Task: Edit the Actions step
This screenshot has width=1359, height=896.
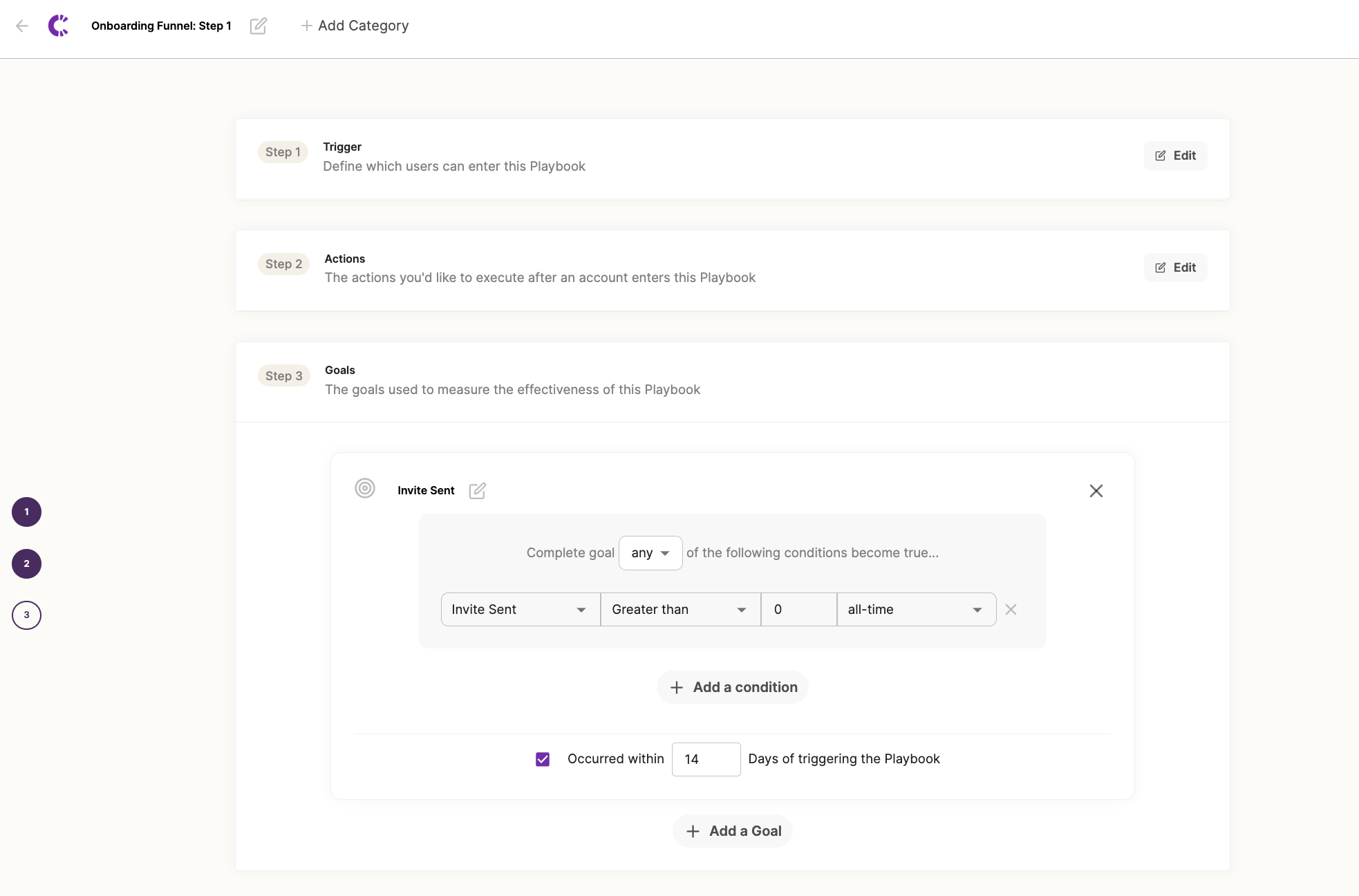Action: 1175,268
